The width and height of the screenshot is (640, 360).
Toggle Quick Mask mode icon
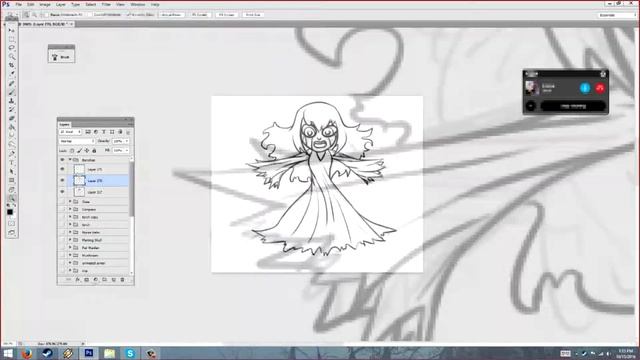pos(11,224)
